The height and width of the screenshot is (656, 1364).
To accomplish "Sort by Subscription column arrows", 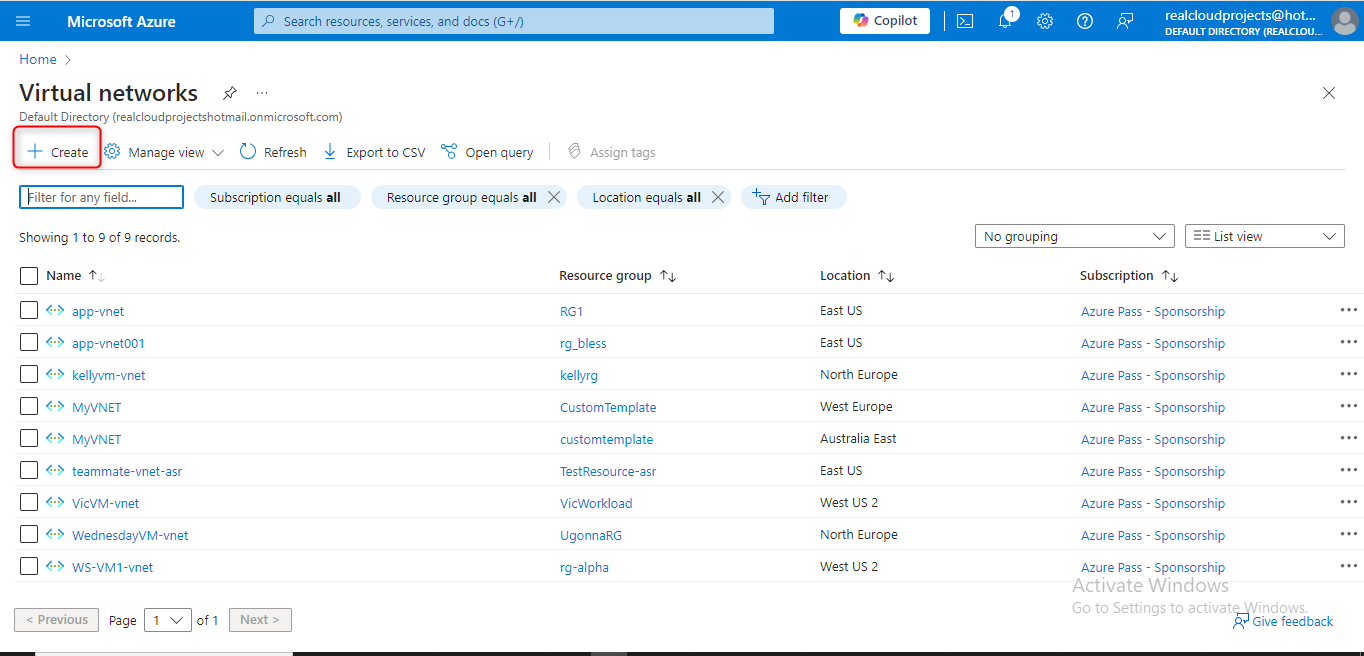I will coord(1170,276).
